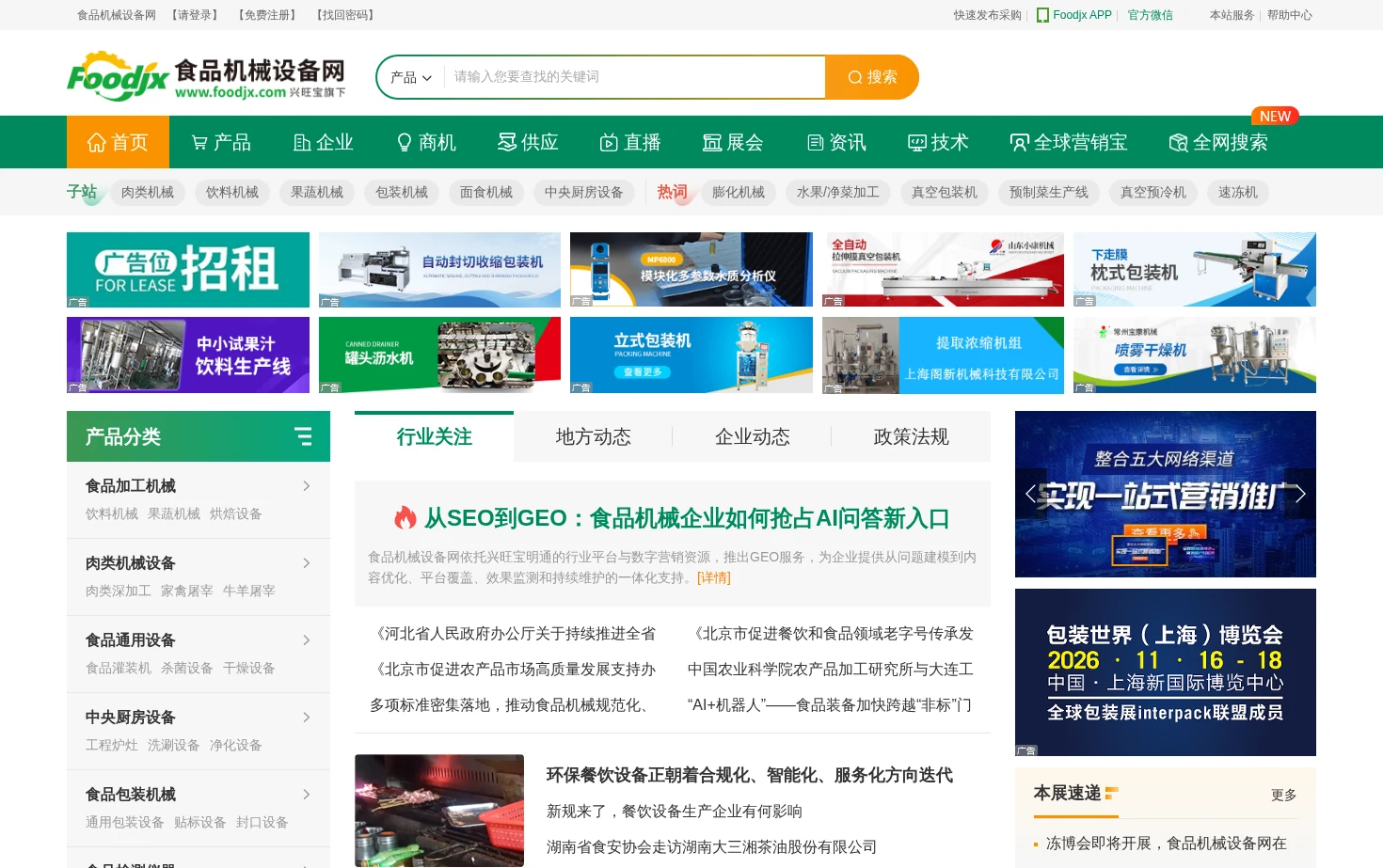
Task: Click the supply icon beside 供应
Action: (507, 142)
